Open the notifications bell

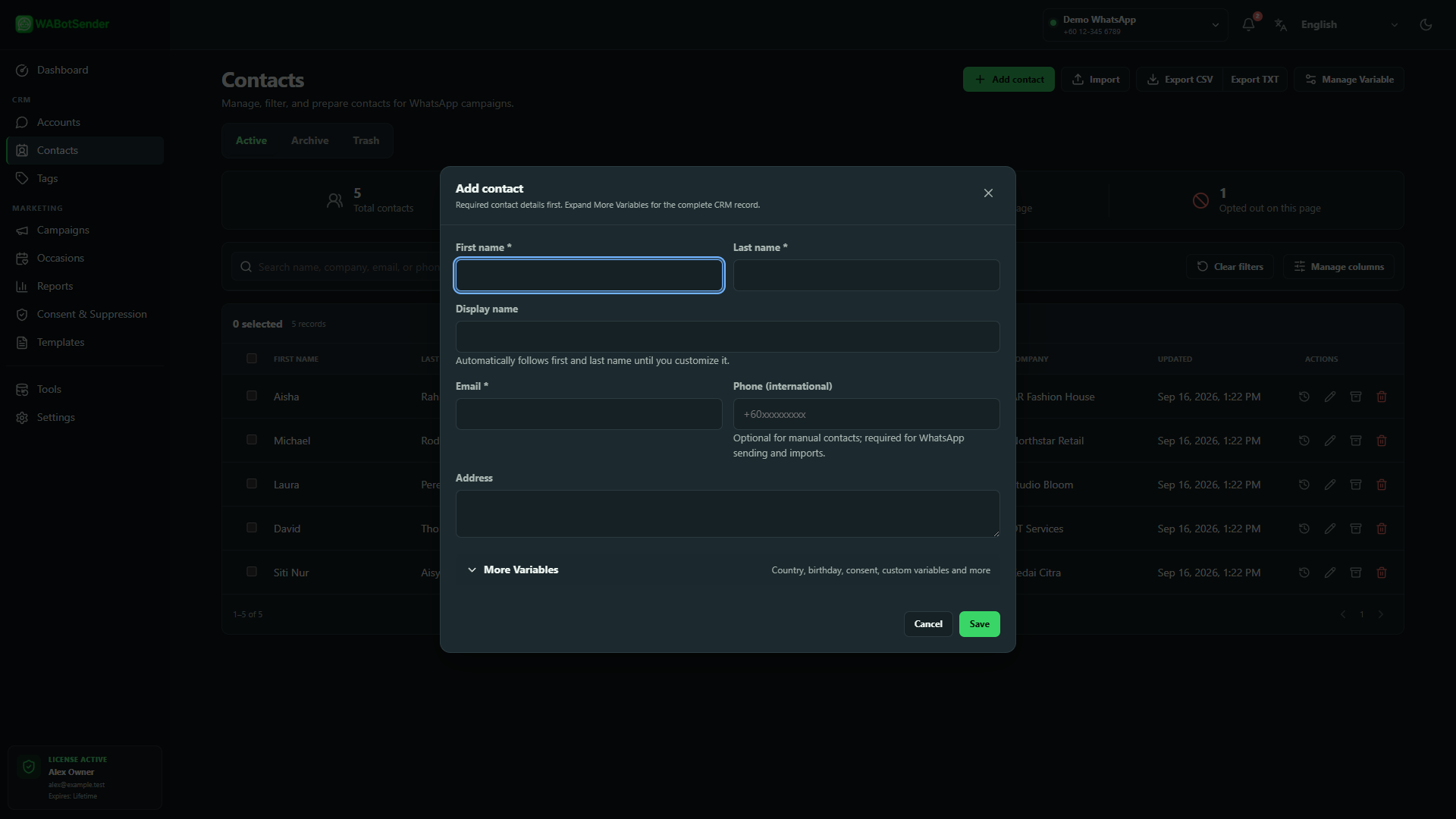tap(1248, 24)
